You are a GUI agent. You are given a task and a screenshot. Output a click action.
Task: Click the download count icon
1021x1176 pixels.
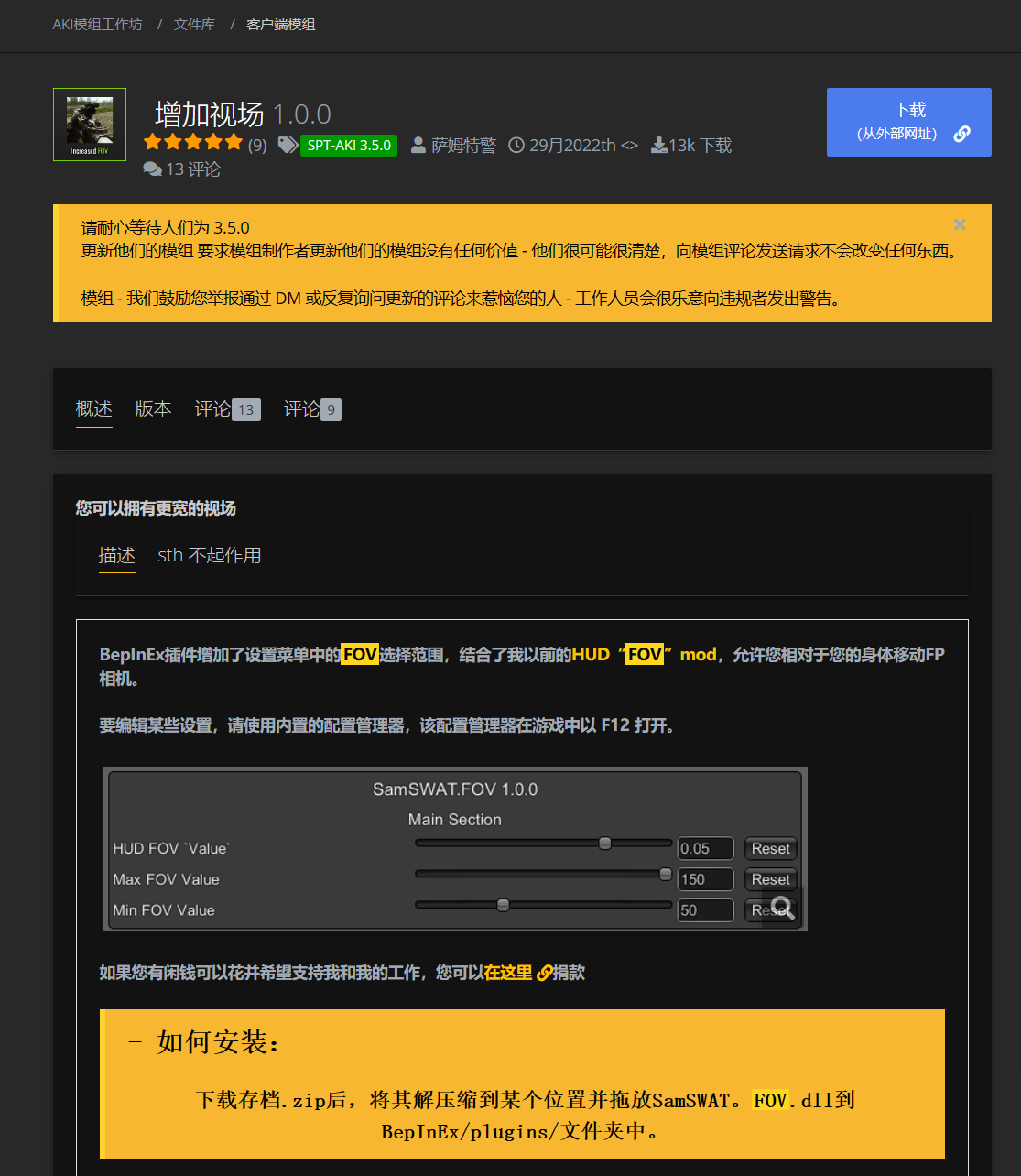coord(658,146)
